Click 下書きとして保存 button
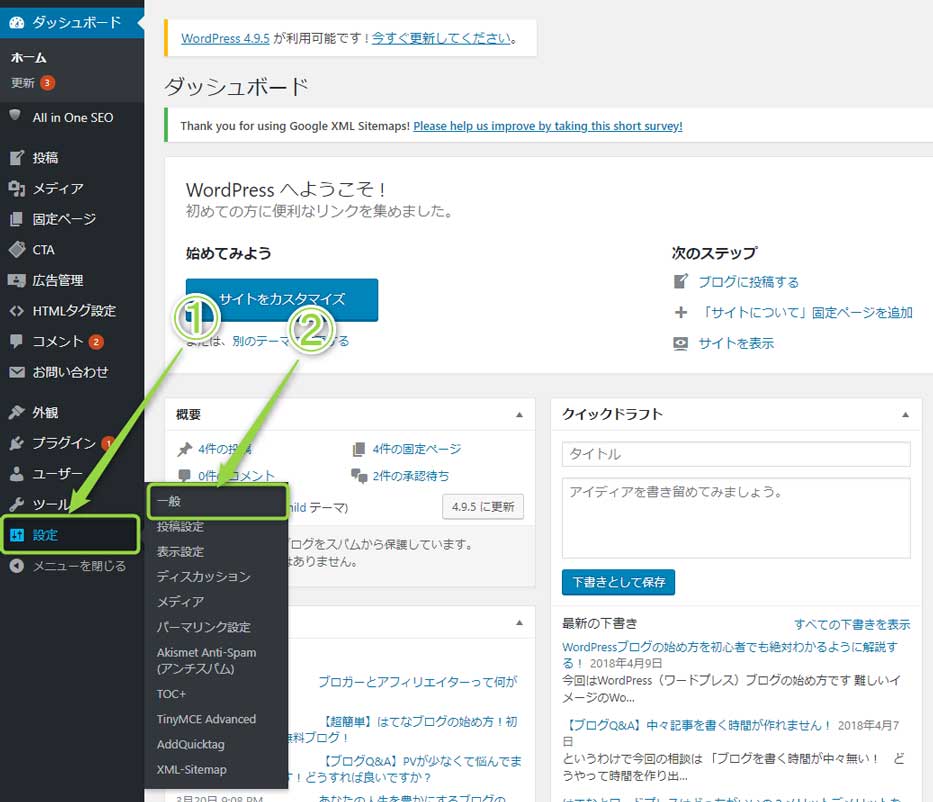The image size is (933, 802). pos(618,582)
